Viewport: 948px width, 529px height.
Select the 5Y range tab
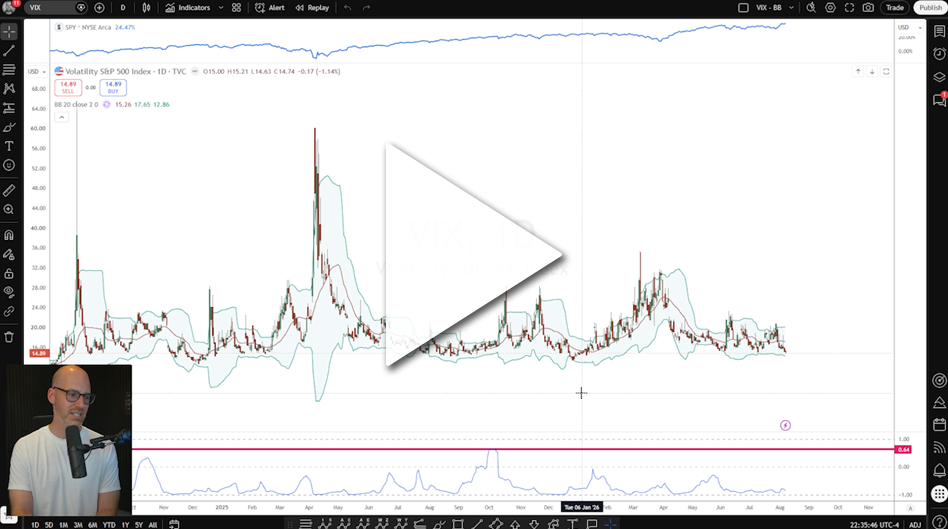coord(139,525)
